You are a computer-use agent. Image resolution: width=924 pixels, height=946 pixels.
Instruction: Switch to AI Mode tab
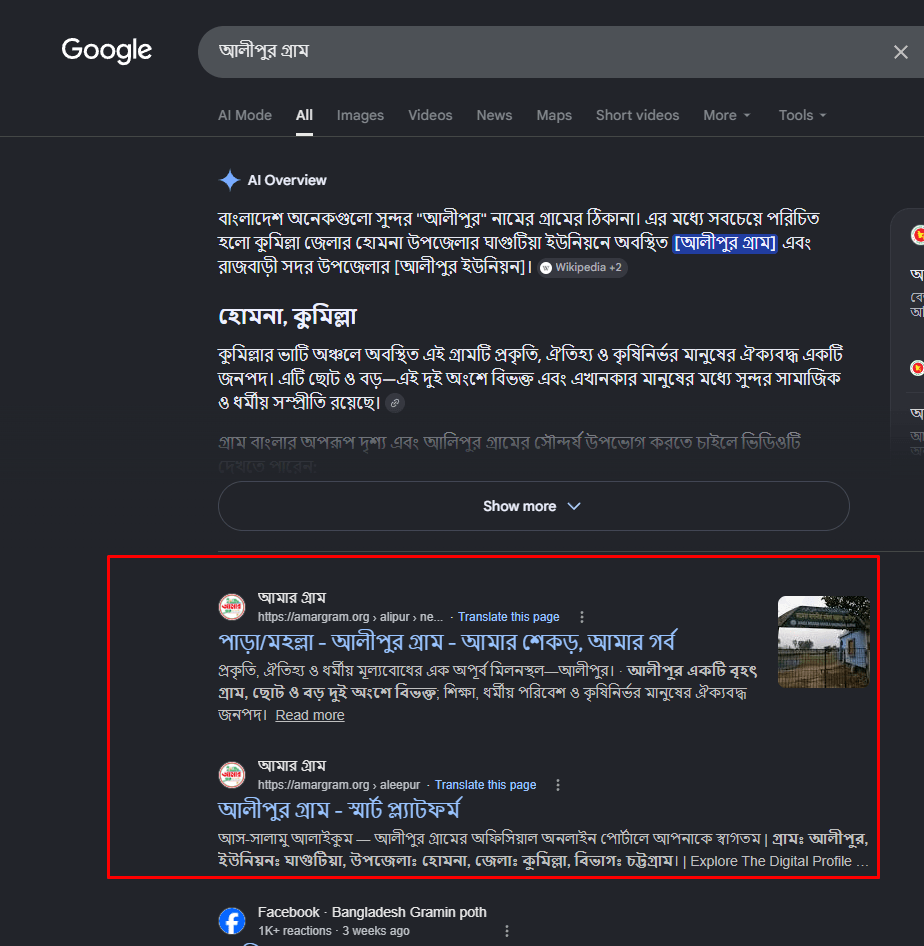click(x=245, y=115)
